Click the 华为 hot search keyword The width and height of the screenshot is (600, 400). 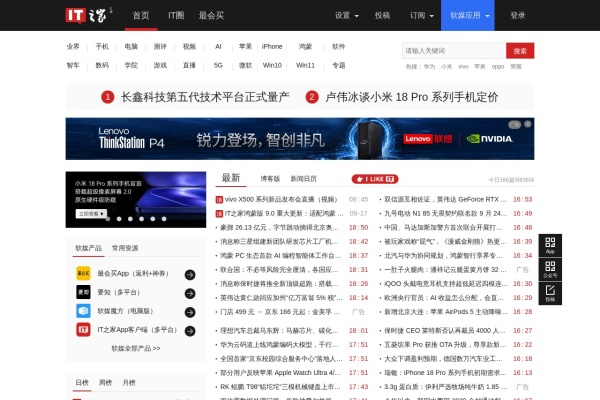click(x=429, y=67)
